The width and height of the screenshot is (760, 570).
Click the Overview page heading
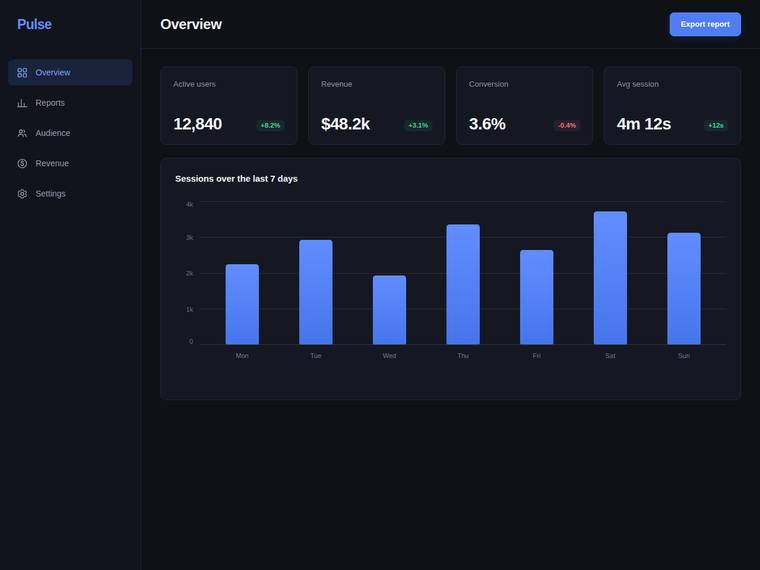click(x=191, y=24)
